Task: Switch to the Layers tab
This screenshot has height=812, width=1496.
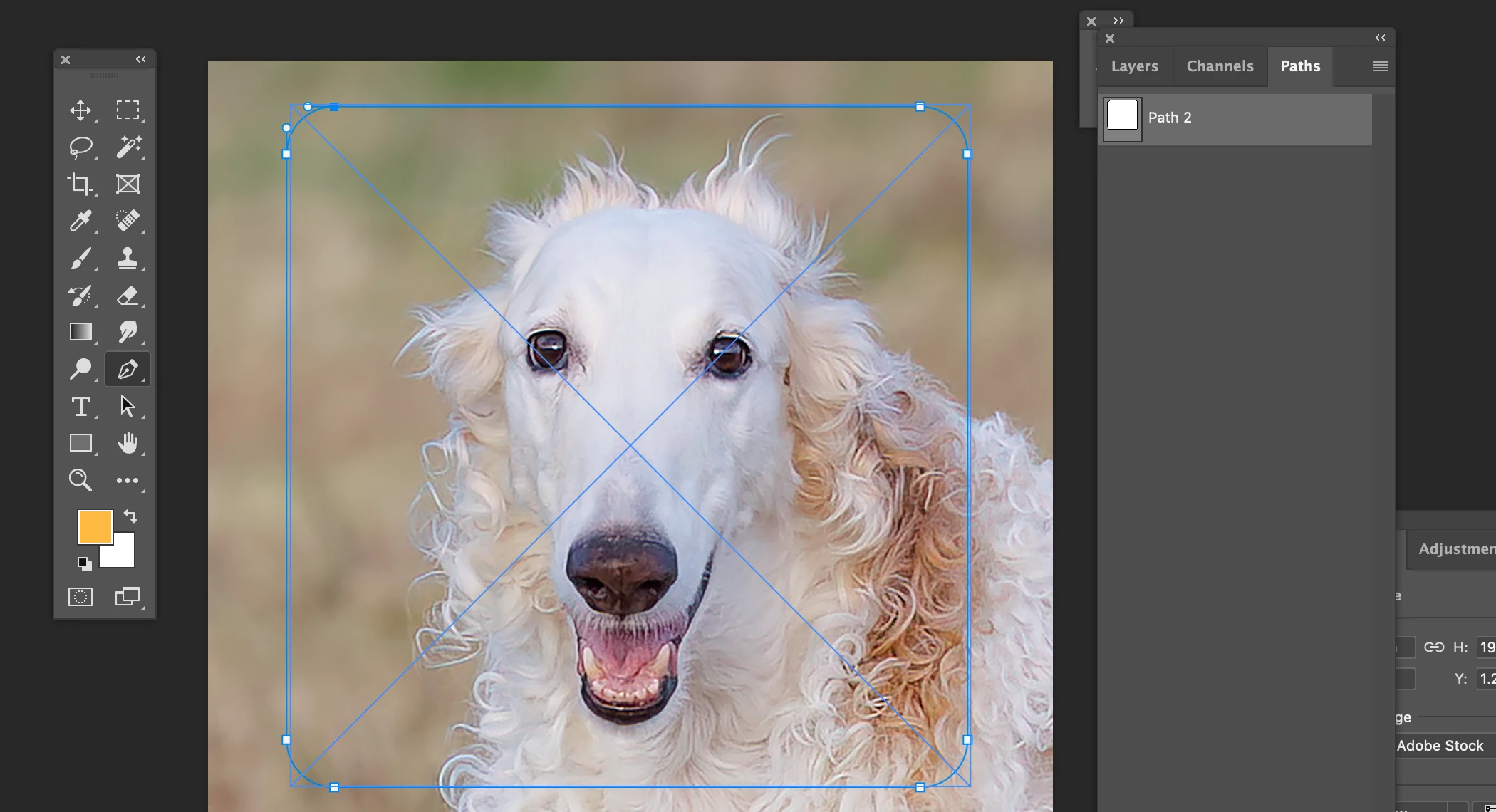Action: (x=1134, y=66)
